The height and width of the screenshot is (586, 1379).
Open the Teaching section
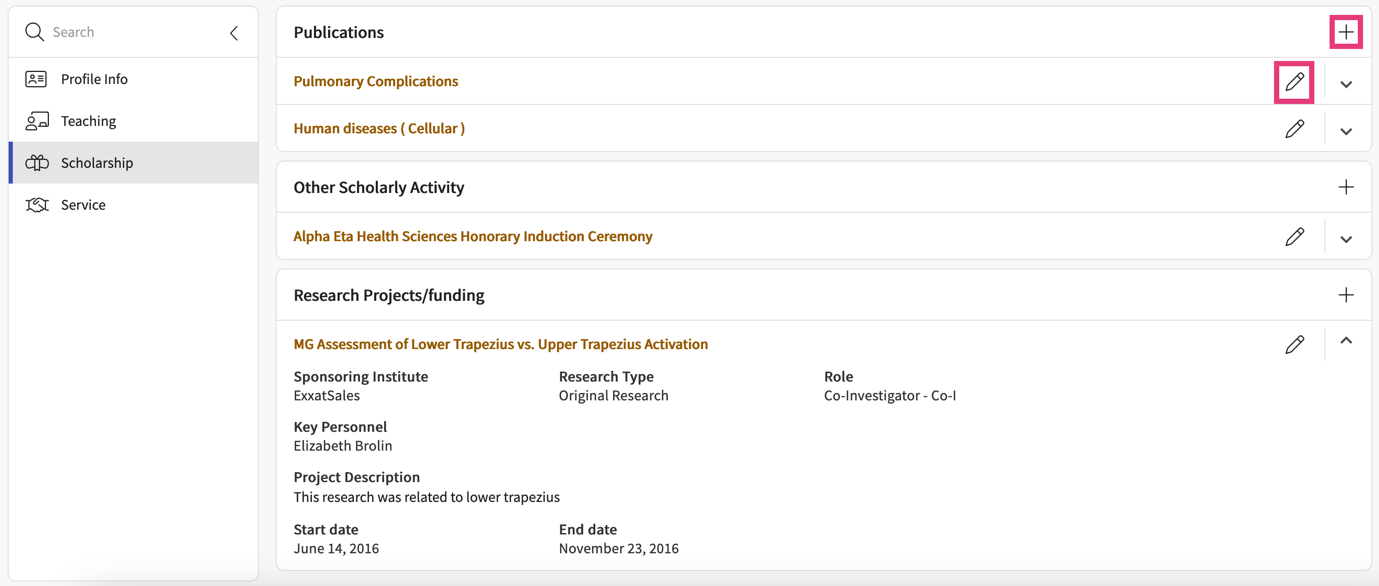coord(133,121)
